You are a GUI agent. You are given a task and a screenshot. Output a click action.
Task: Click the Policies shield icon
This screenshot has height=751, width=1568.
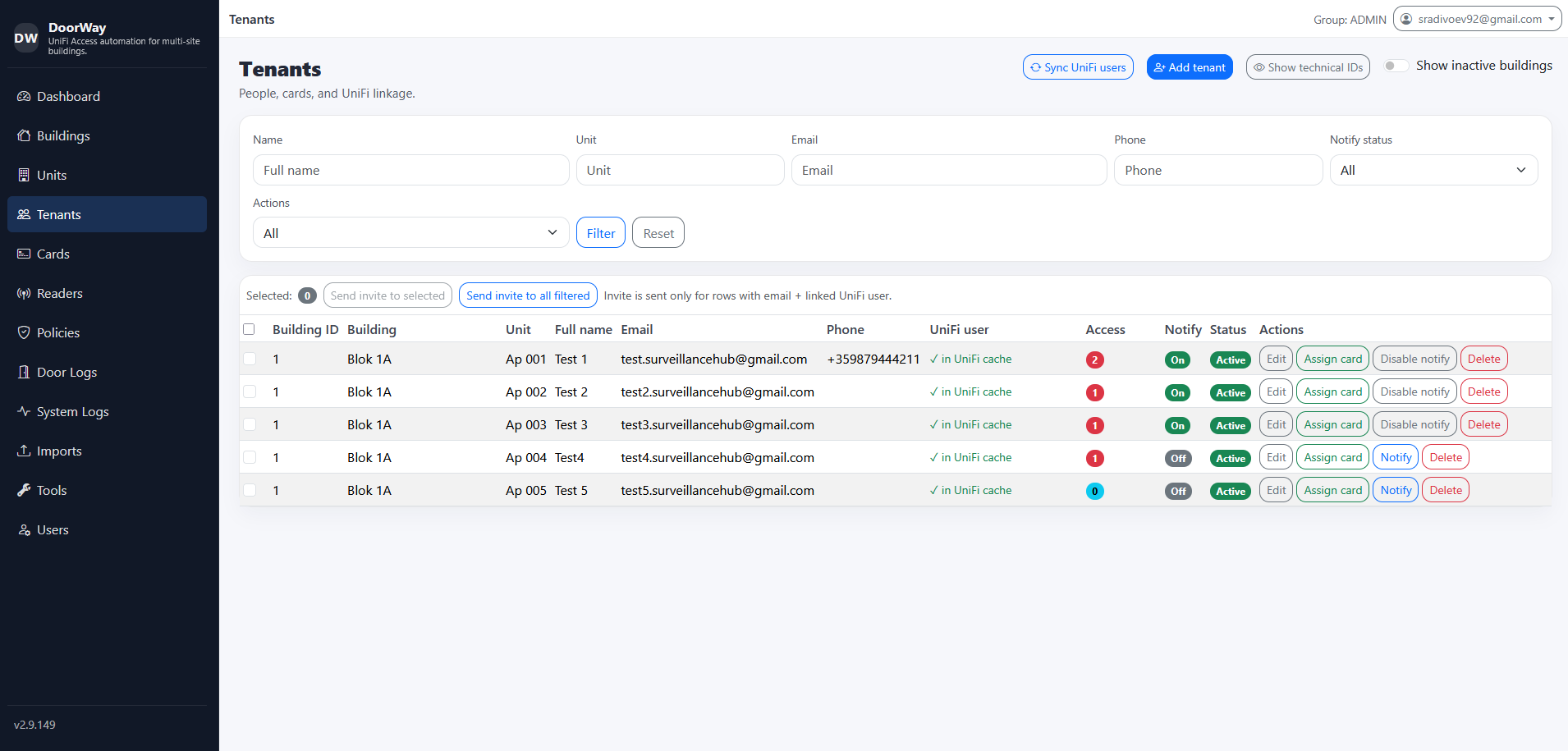coord(24,333)
